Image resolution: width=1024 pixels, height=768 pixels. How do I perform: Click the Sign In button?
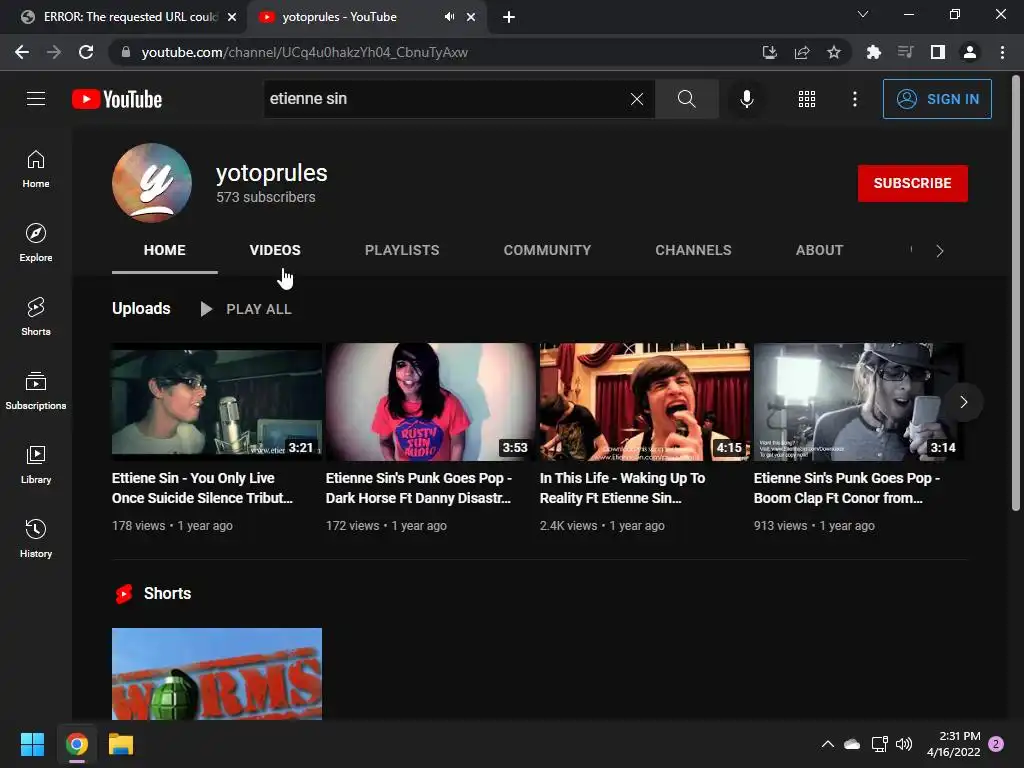pyautogui.click(x=937, y=99)
